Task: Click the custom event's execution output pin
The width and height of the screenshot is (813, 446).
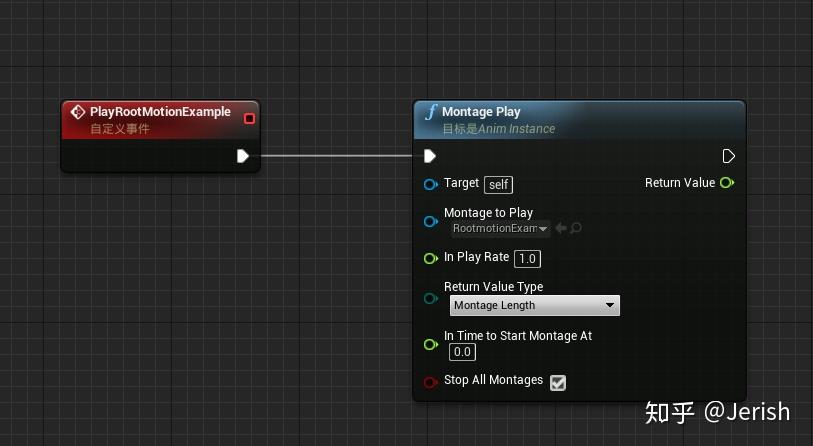Action: coord(243,156)
